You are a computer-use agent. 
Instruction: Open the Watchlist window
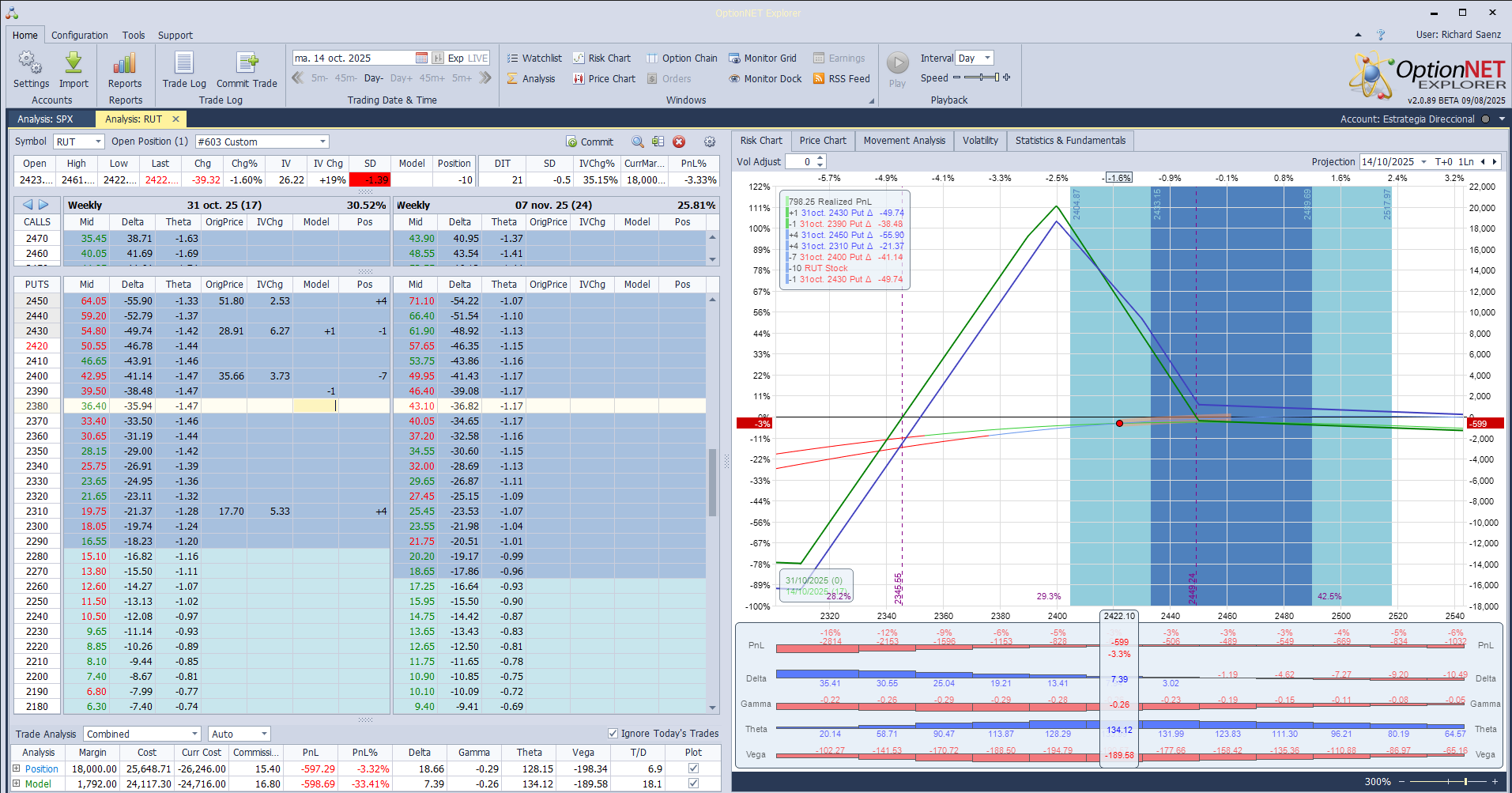coord(534,58)
